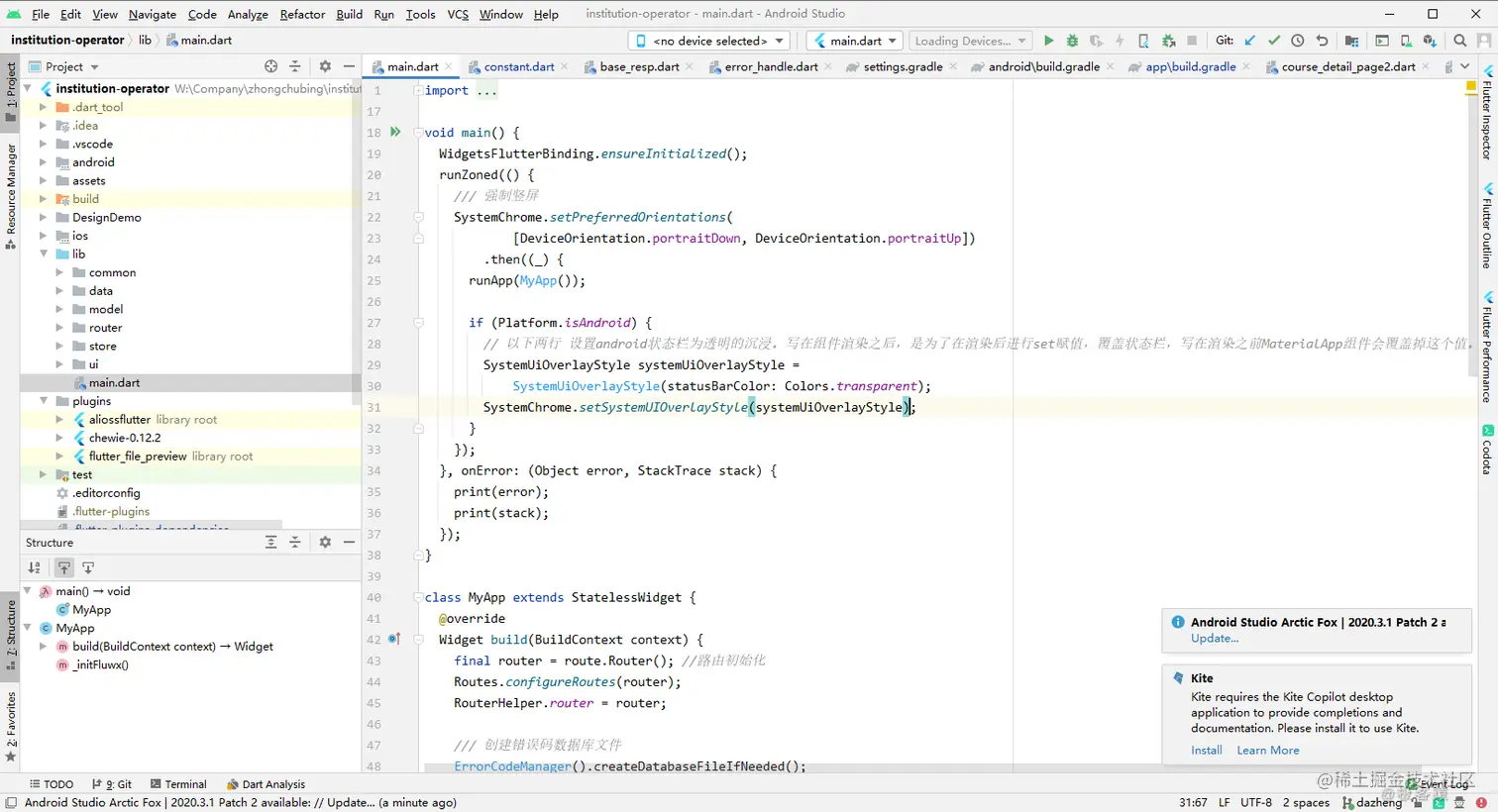
Task: Open the Flutter Inspector side panel
Action: (x=1487, y=112)
